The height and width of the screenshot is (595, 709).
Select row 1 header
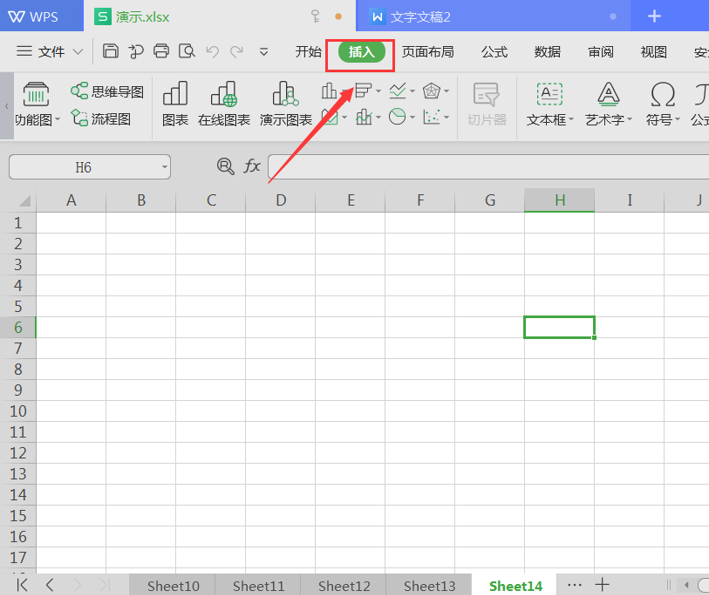(x=18, y=223)
